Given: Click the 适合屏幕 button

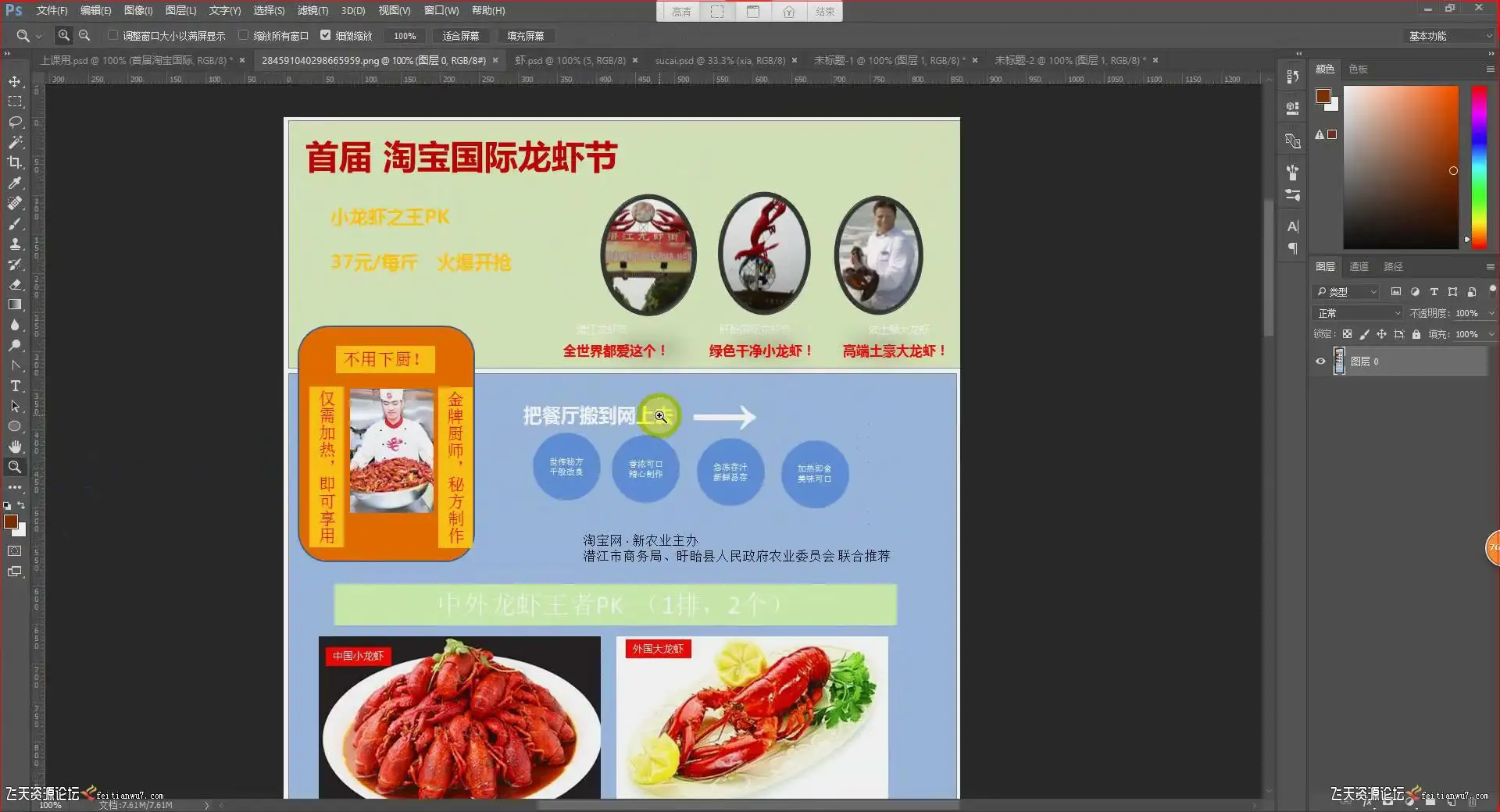Looking at the screenshot, I should (x=460, y=36).
